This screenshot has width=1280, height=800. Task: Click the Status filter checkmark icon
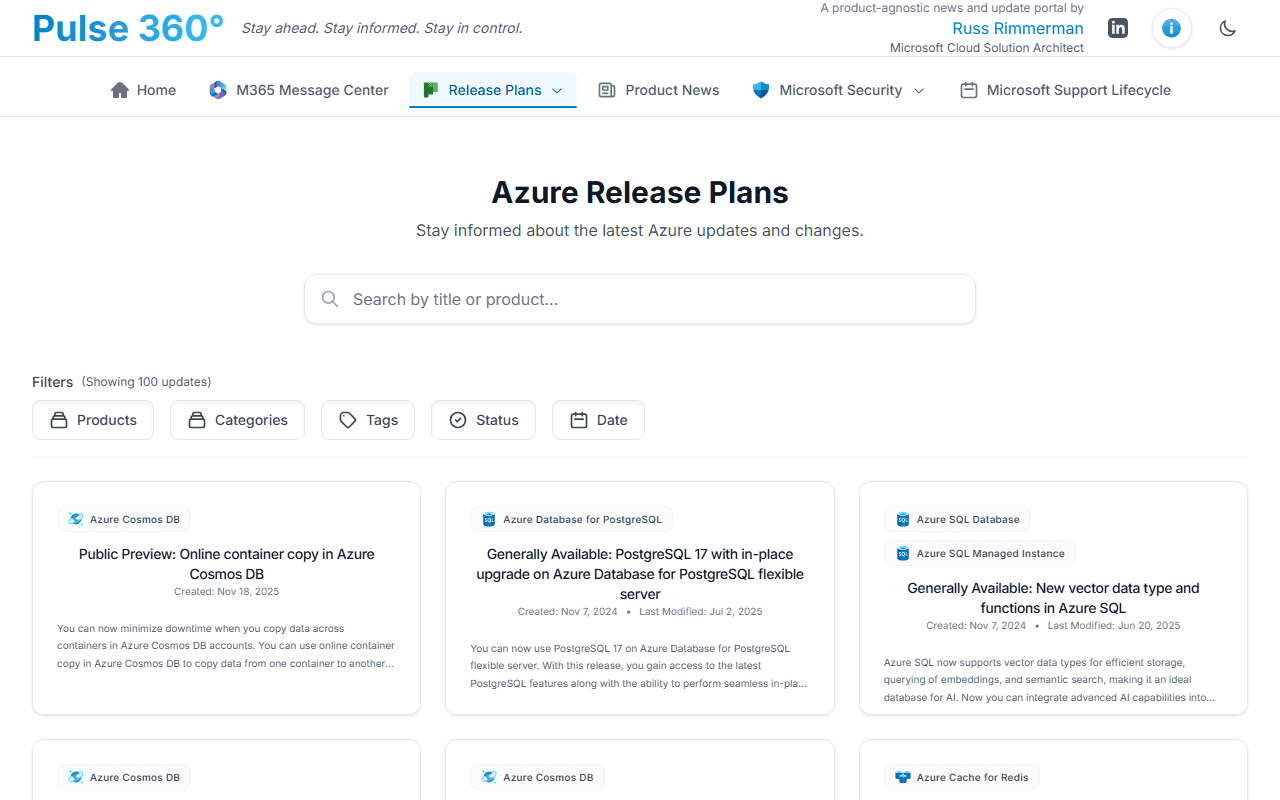[458, 420]
